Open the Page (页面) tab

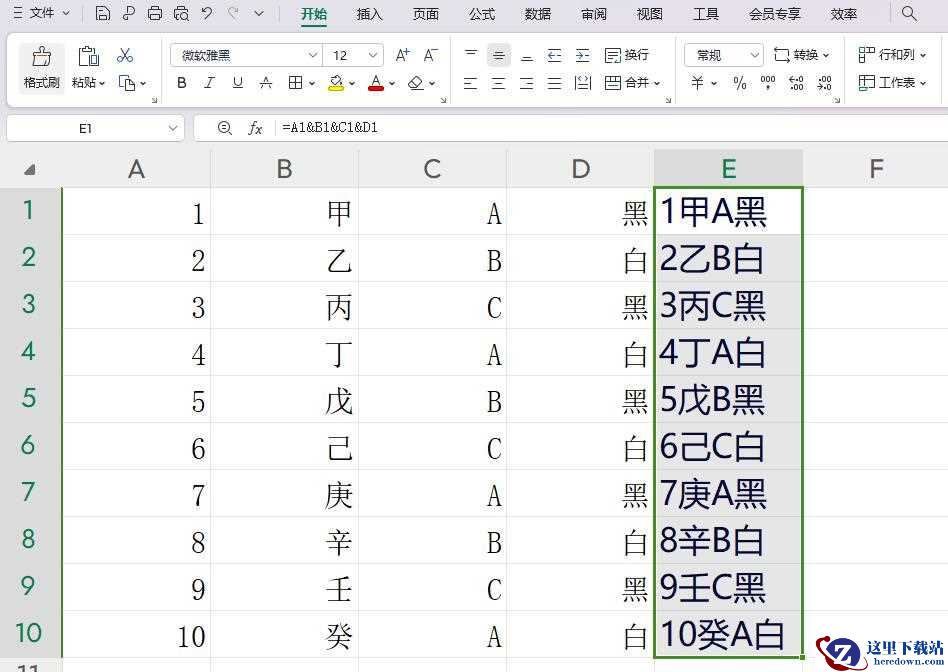[426, 14]
